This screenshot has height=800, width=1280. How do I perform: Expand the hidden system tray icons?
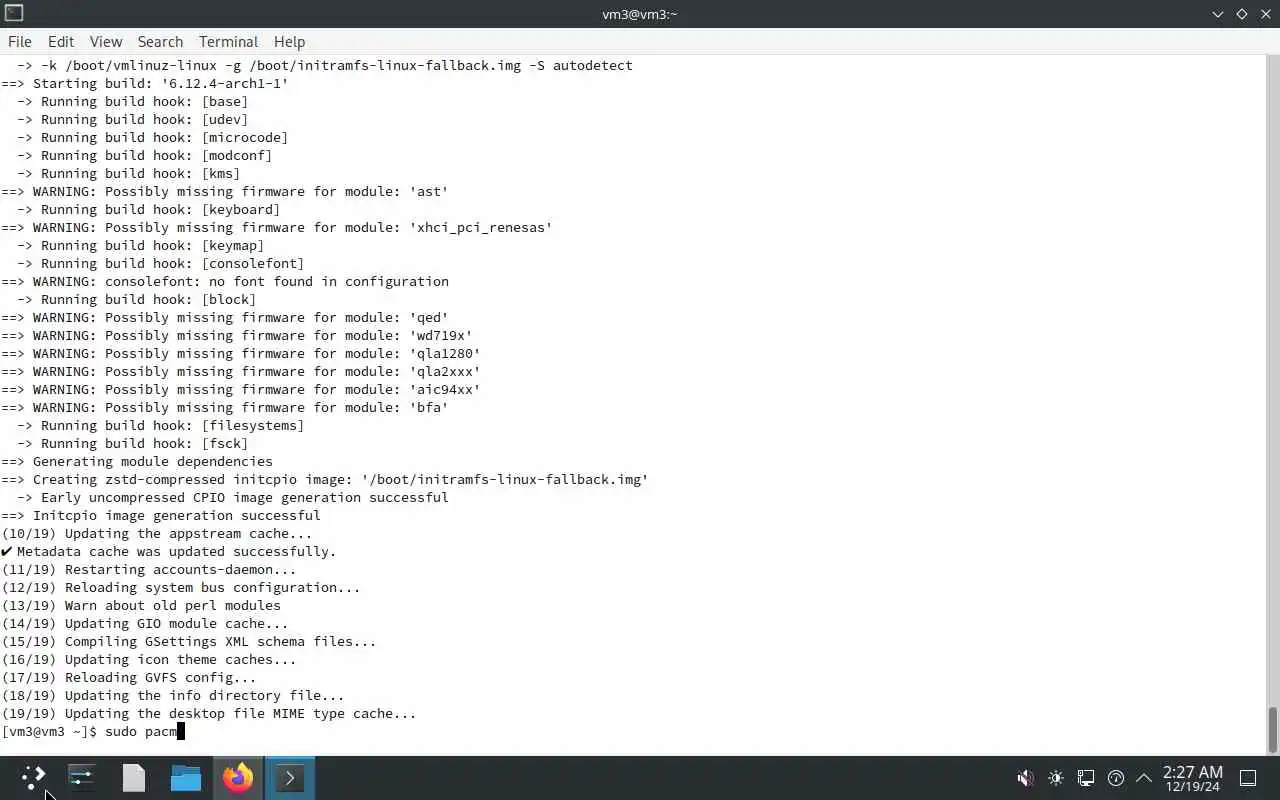point(1144,777)
